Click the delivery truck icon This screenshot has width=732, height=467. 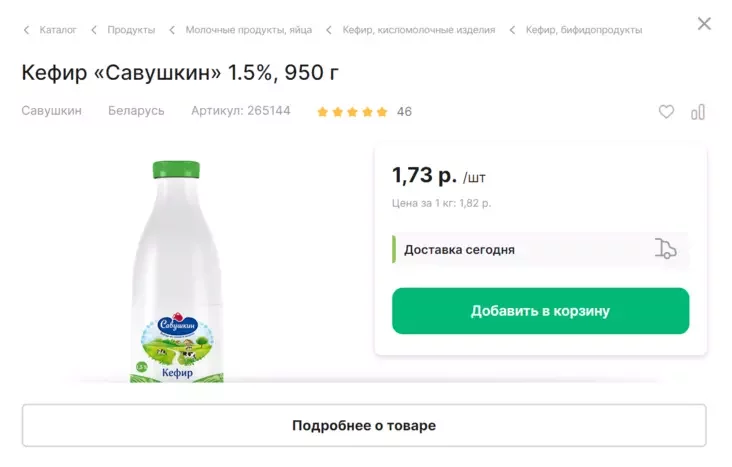[x=665, y=249]
